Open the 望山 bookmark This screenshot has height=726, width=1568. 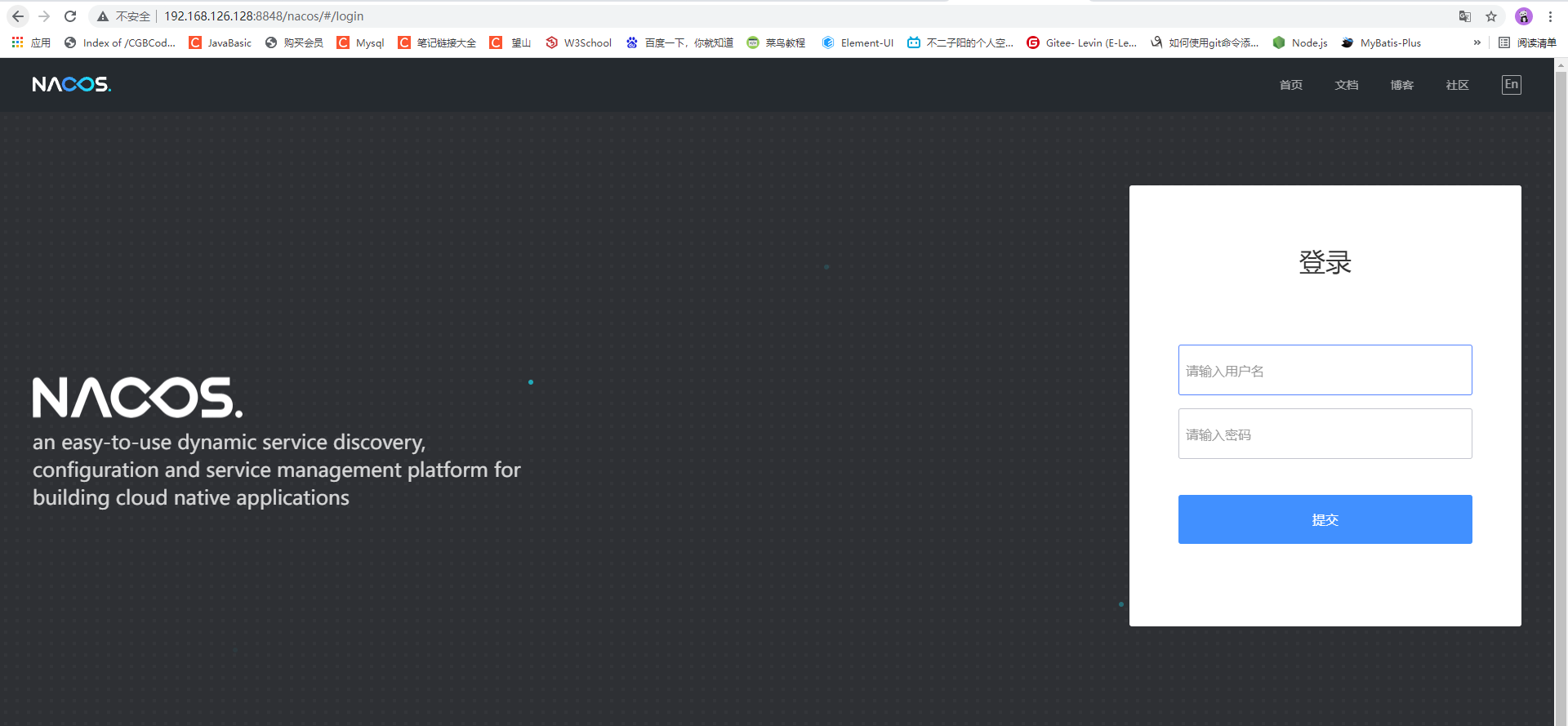coord(510,42)
